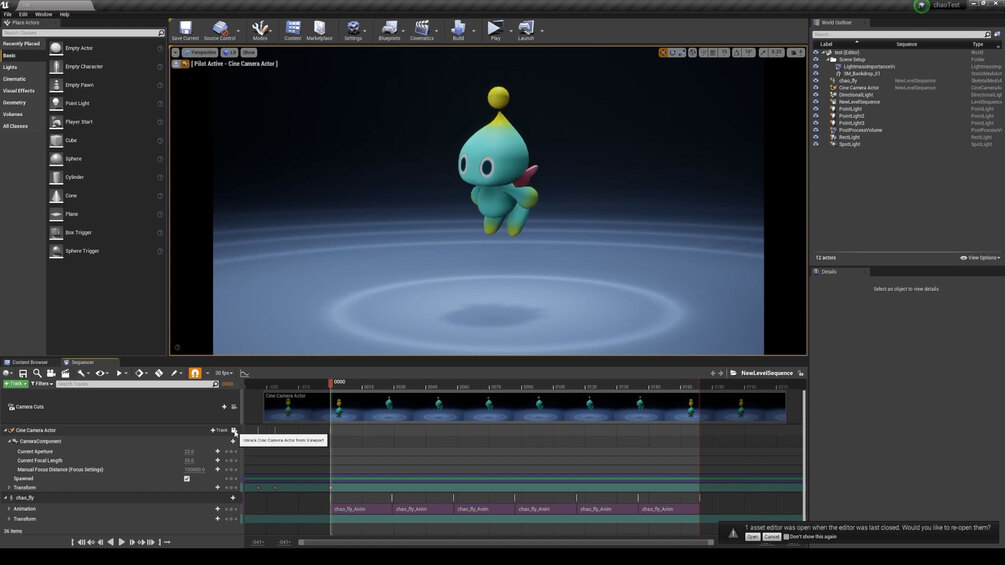Toggle DirectionalLight visibility eye

click(816, 95)
